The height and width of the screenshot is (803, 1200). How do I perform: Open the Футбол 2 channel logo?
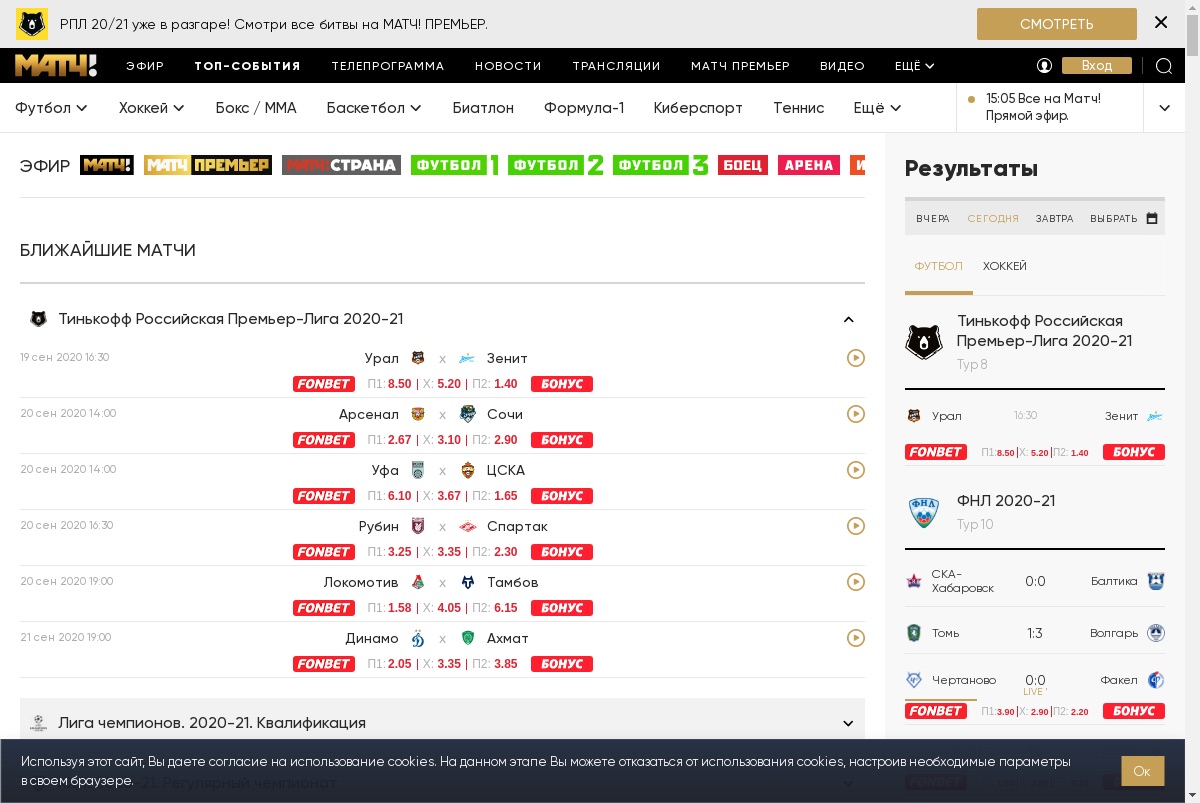(x=556, y=165)
